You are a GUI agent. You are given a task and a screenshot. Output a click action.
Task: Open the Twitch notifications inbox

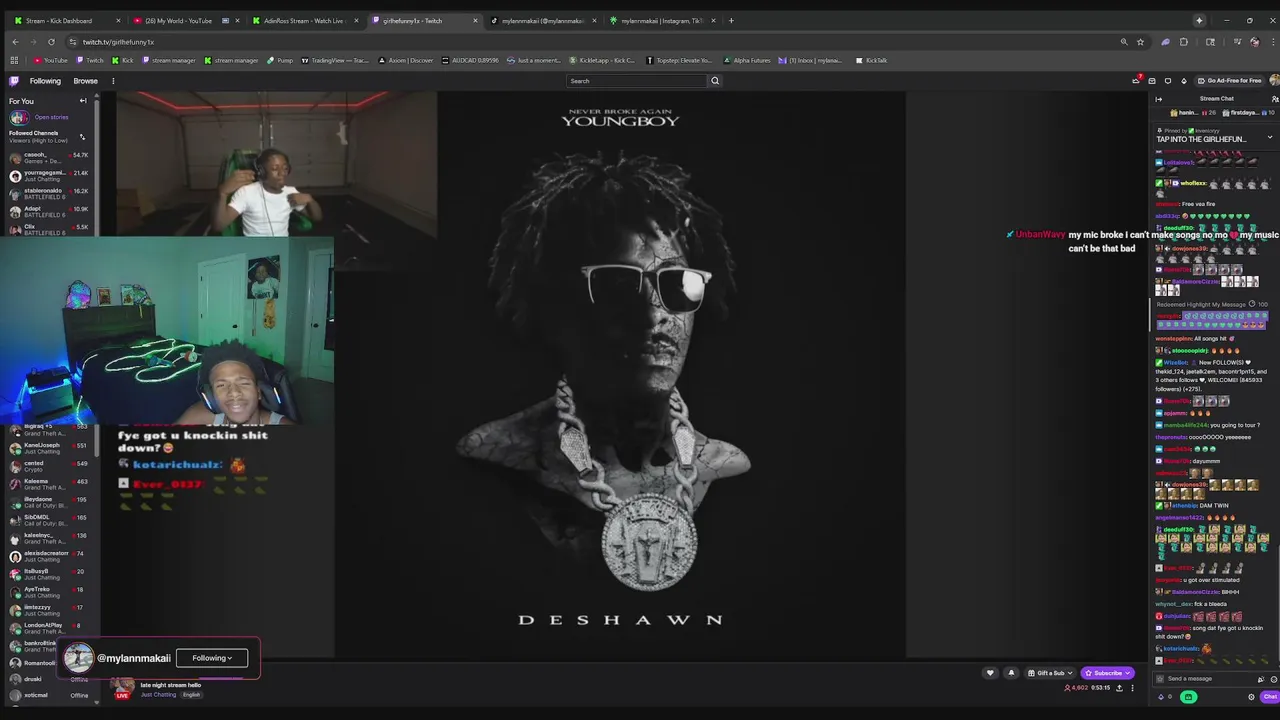(x=1152, y=81)
